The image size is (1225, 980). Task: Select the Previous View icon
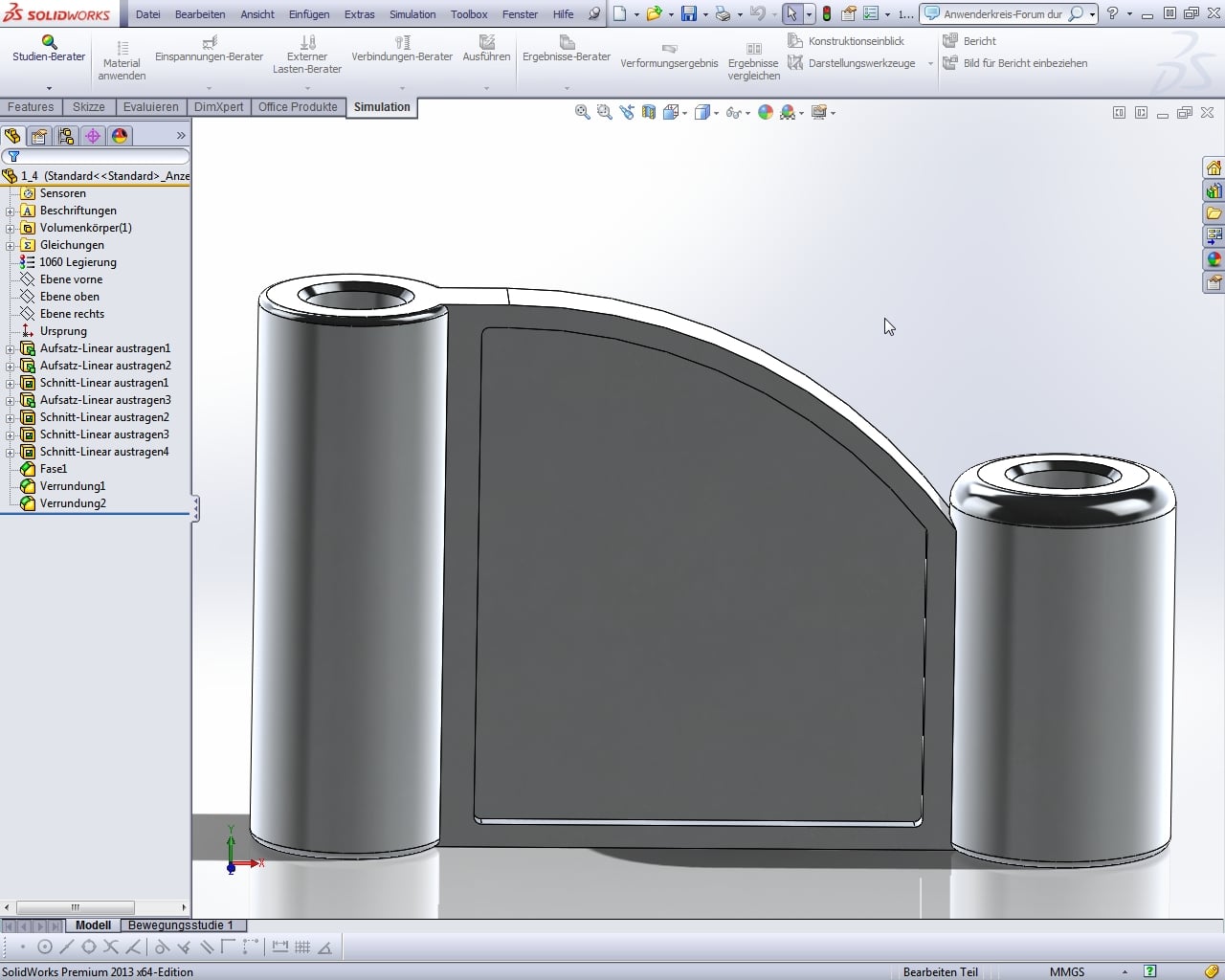tap(627, 112)
